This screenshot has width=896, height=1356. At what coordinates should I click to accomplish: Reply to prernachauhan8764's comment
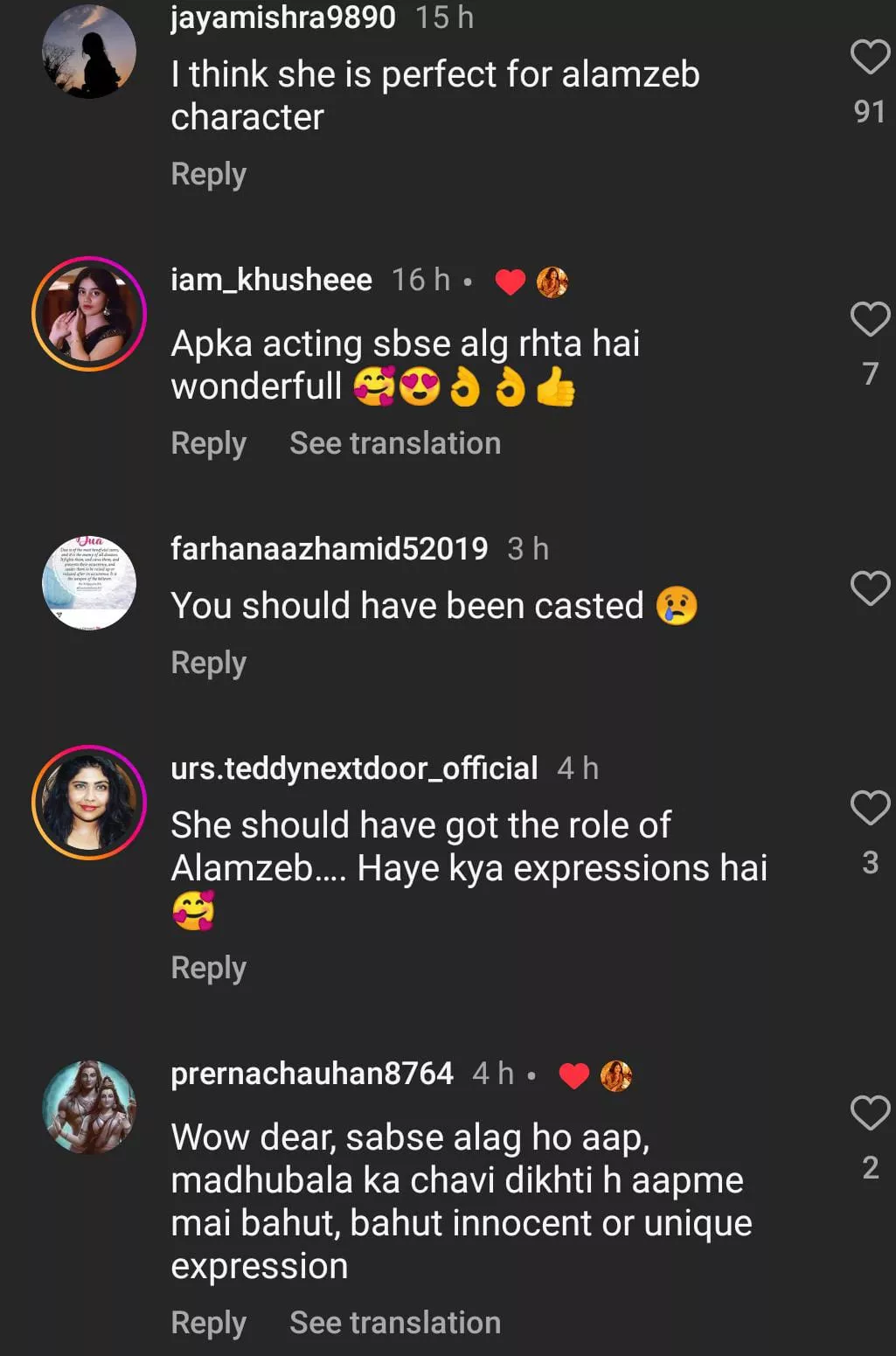point(208,1323)
